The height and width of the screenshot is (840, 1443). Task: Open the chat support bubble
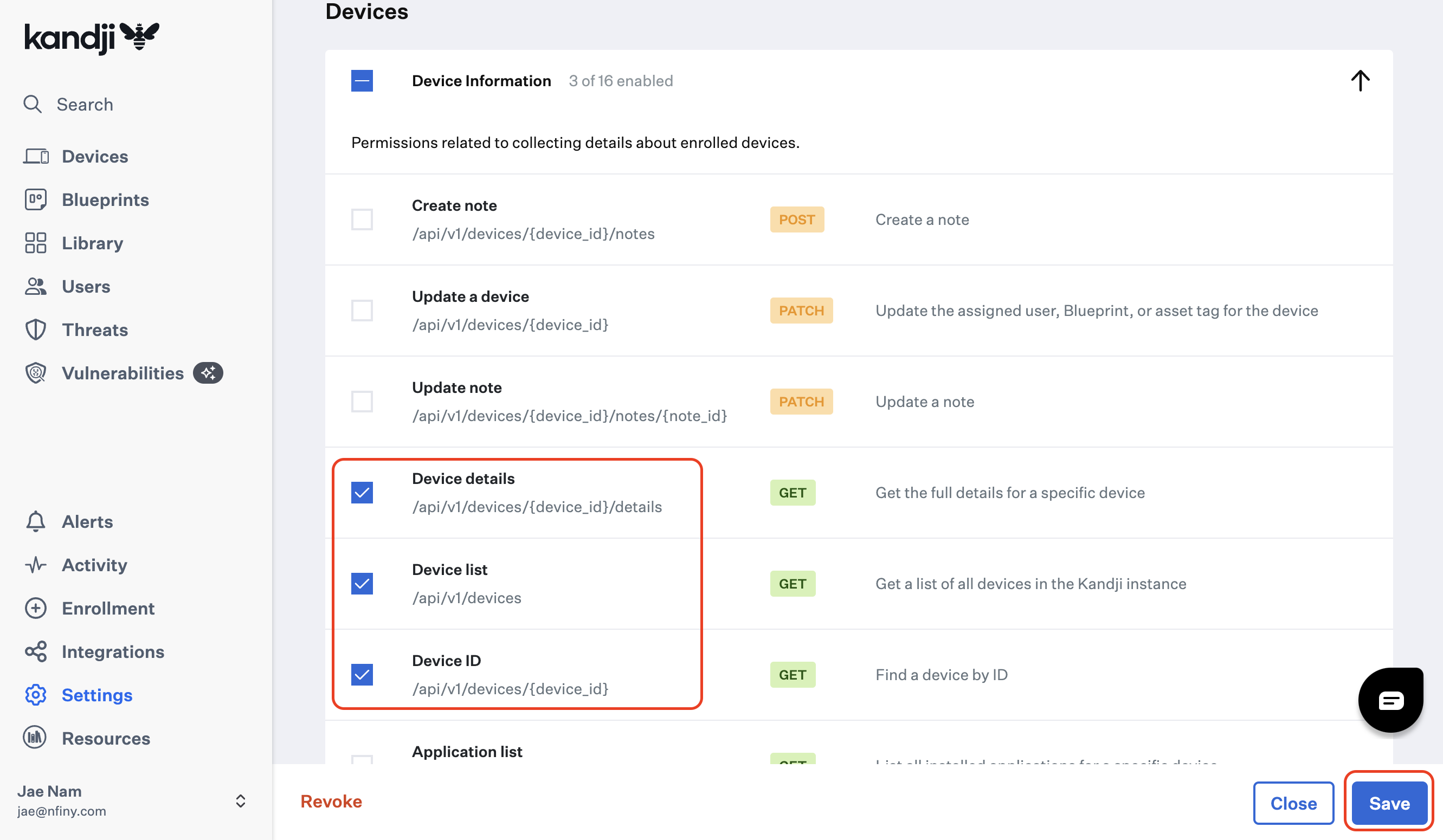click(x=1390, y=700)
